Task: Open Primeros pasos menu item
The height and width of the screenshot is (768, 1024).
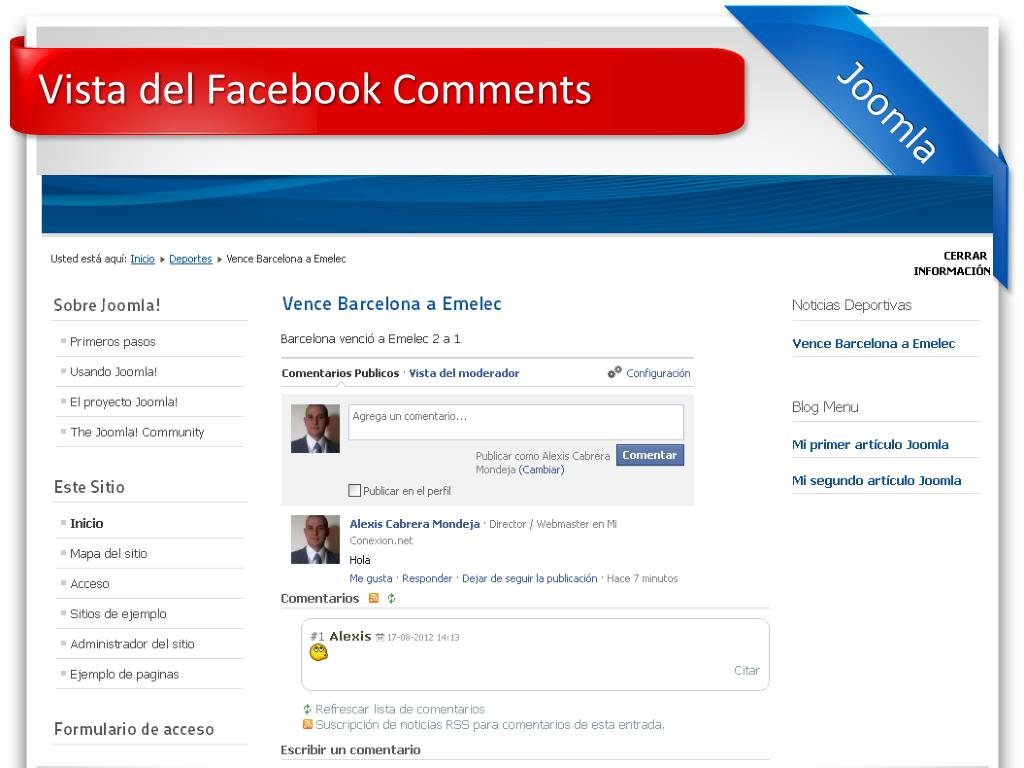Action: click(x=112, y=342)
